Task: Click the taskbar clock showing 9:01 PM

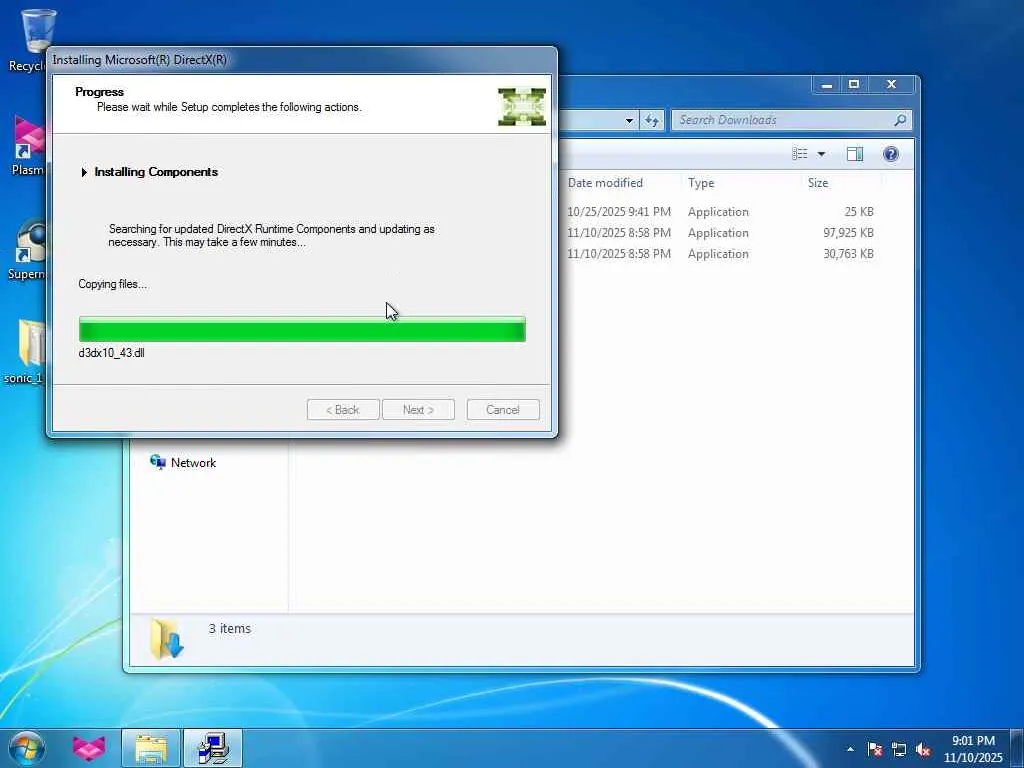Action: pos(973,749)
